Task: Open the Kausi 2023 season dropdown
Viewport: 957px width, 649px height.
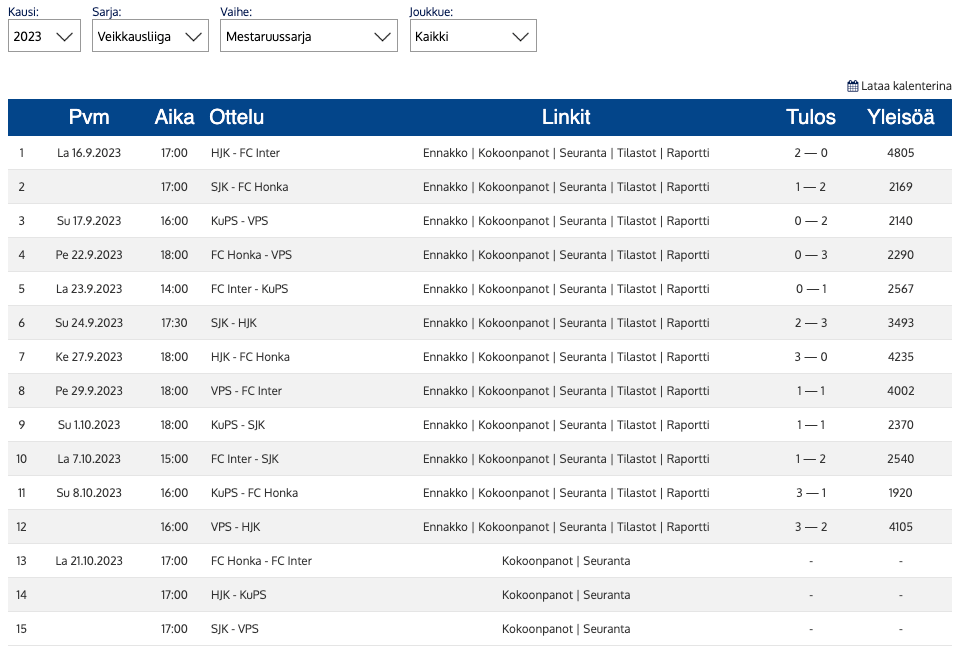Action: coord(44,37)
